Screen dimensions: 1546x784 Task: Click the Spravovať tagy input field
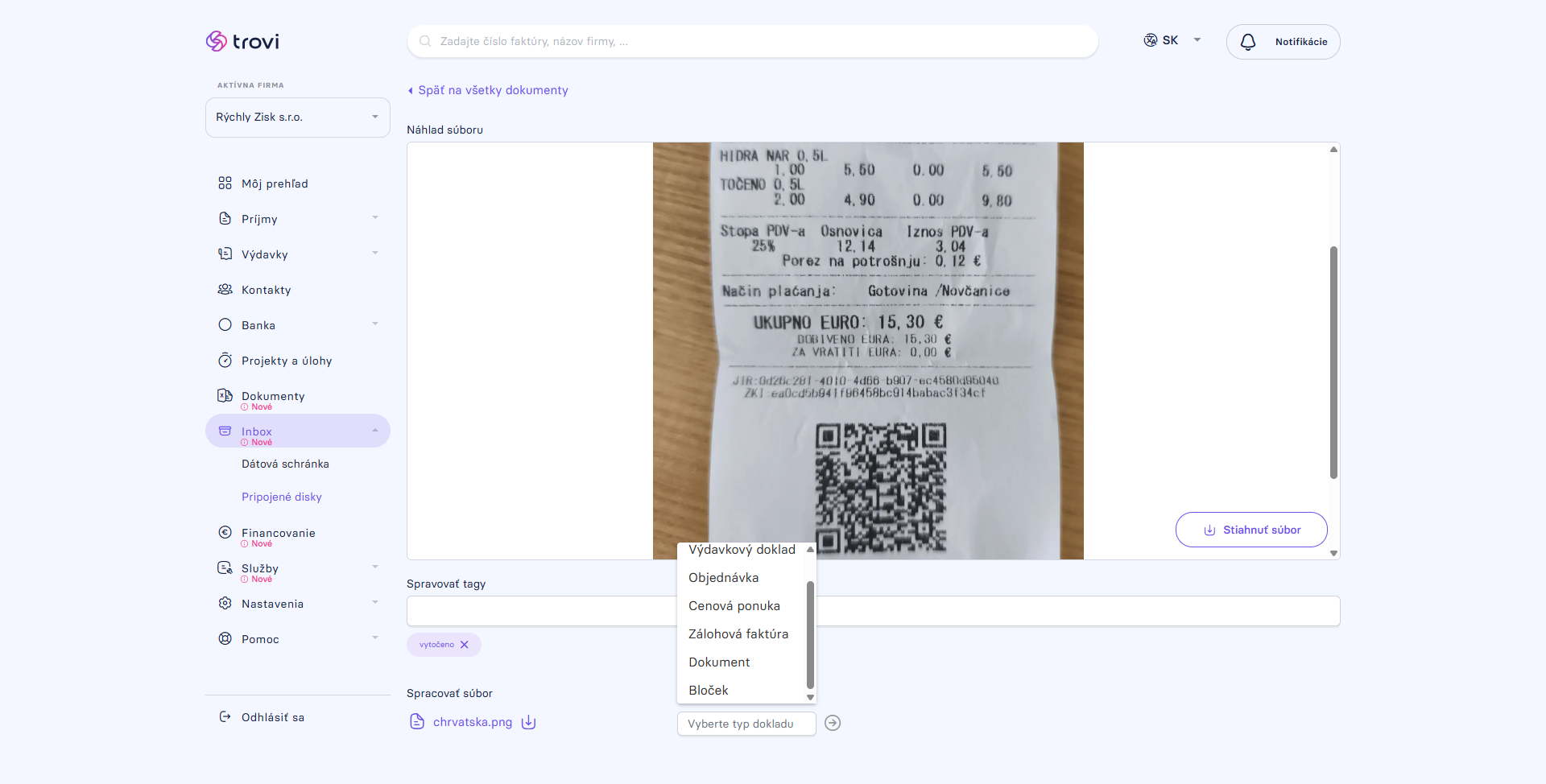[x=873, y=611]
